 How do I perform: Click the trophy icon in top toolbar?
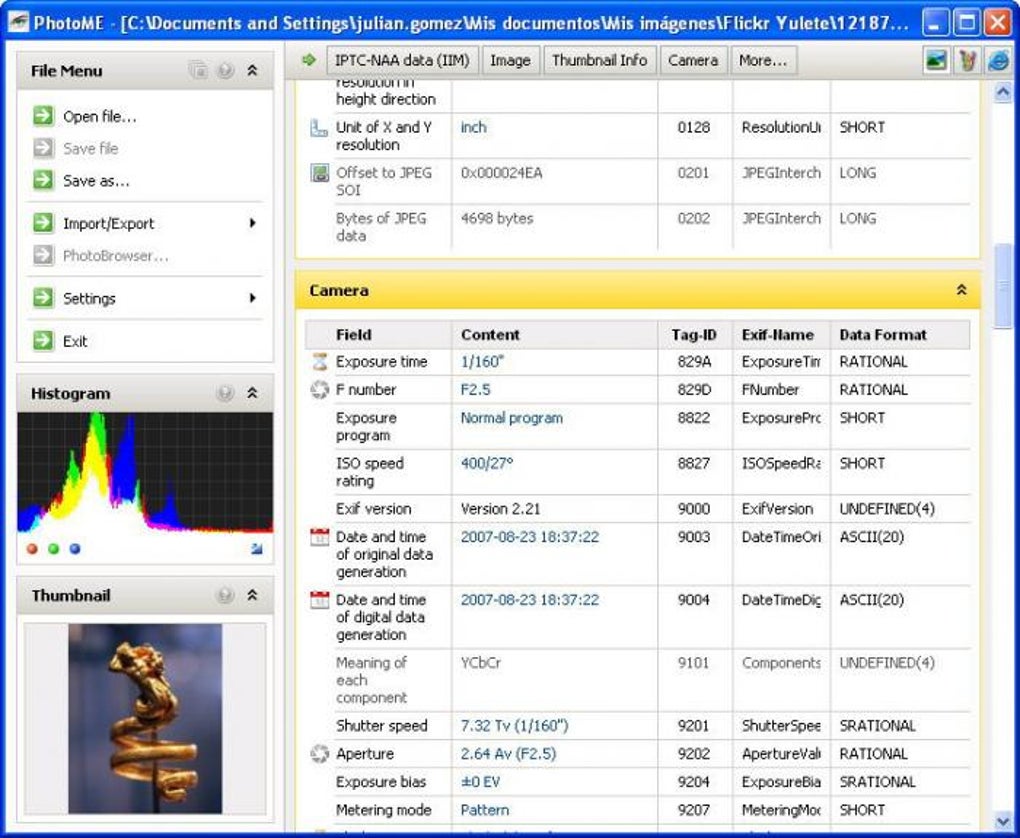pyautogui.click(x=967, y=60)
